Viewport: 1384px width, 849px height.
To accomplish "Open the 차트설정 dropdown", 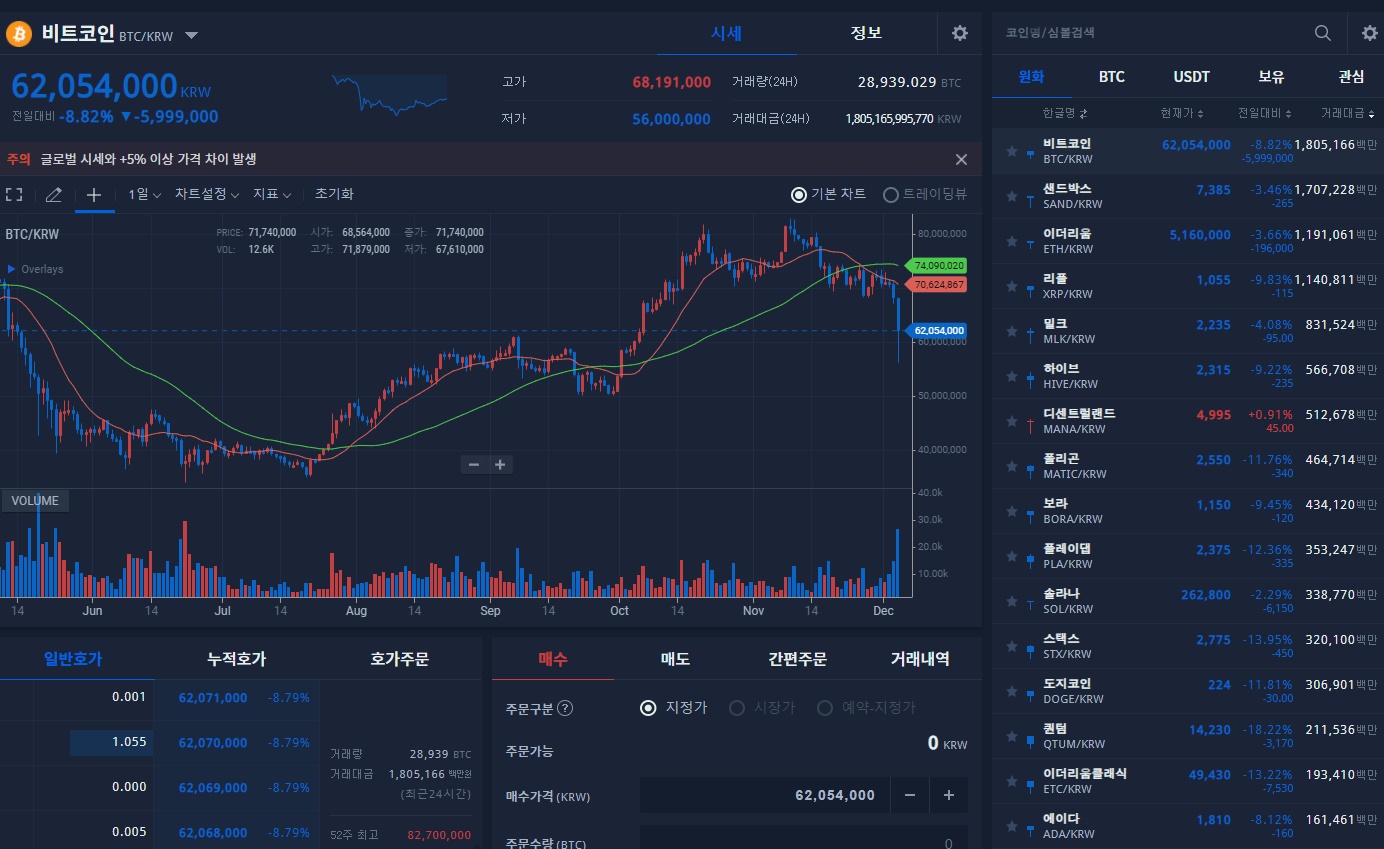I will tap(207, 194).
